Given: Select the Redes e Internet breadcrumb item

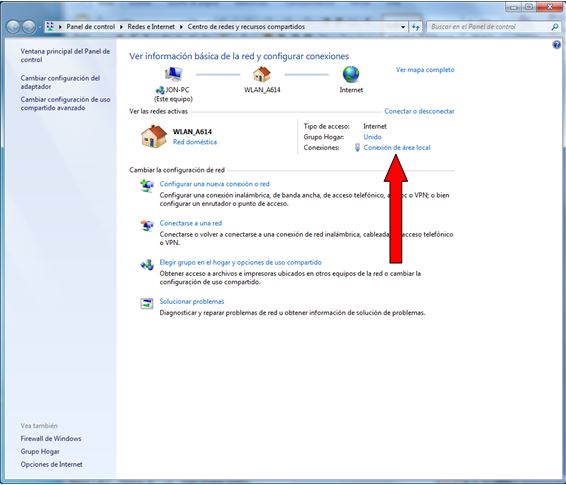Looking at the screenshot, I should tap(151, 27).
